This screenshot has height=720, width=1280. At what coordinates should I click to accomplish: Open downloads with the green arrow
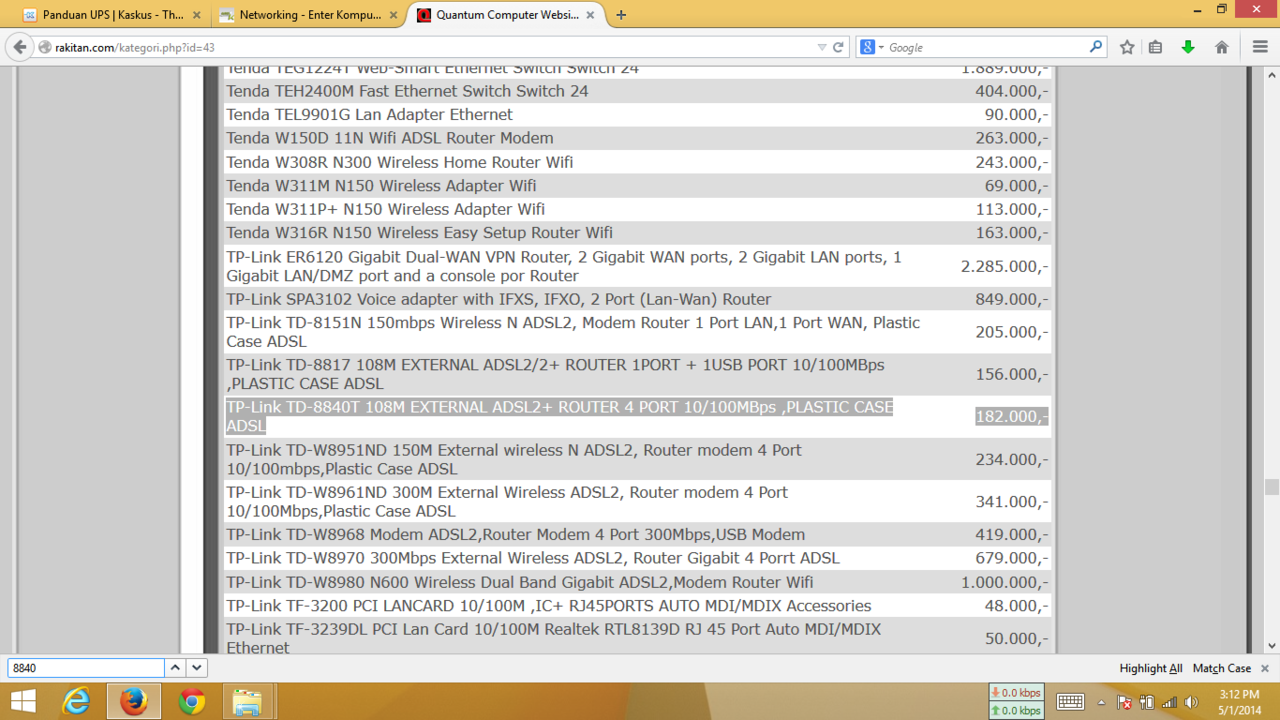click(1188, 47)
